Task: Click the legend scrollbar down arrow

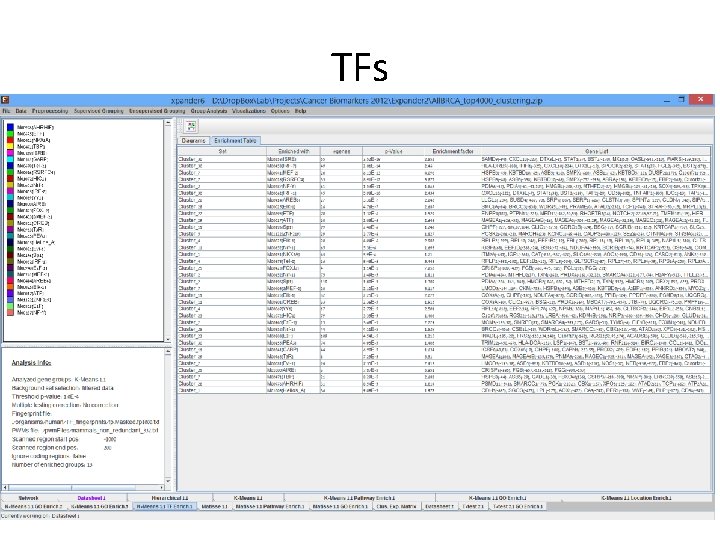Action: [x=168, y=339]
